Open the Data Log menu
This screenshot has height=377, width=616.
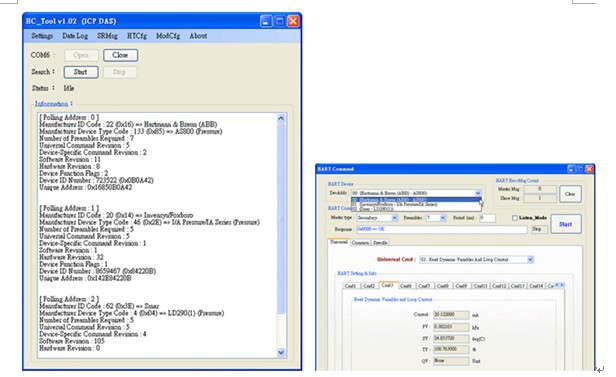coord(75,36)
